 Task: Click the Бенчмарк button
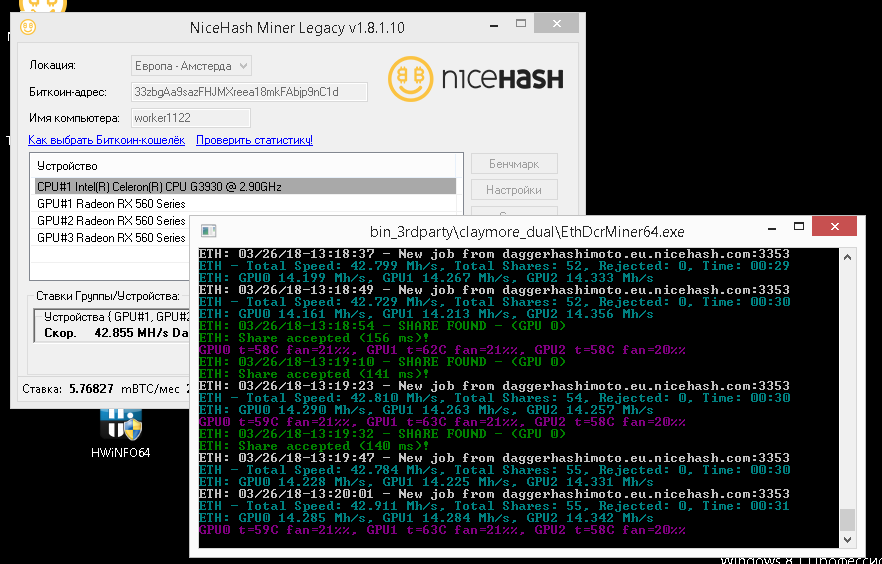(x=514, y=164)
